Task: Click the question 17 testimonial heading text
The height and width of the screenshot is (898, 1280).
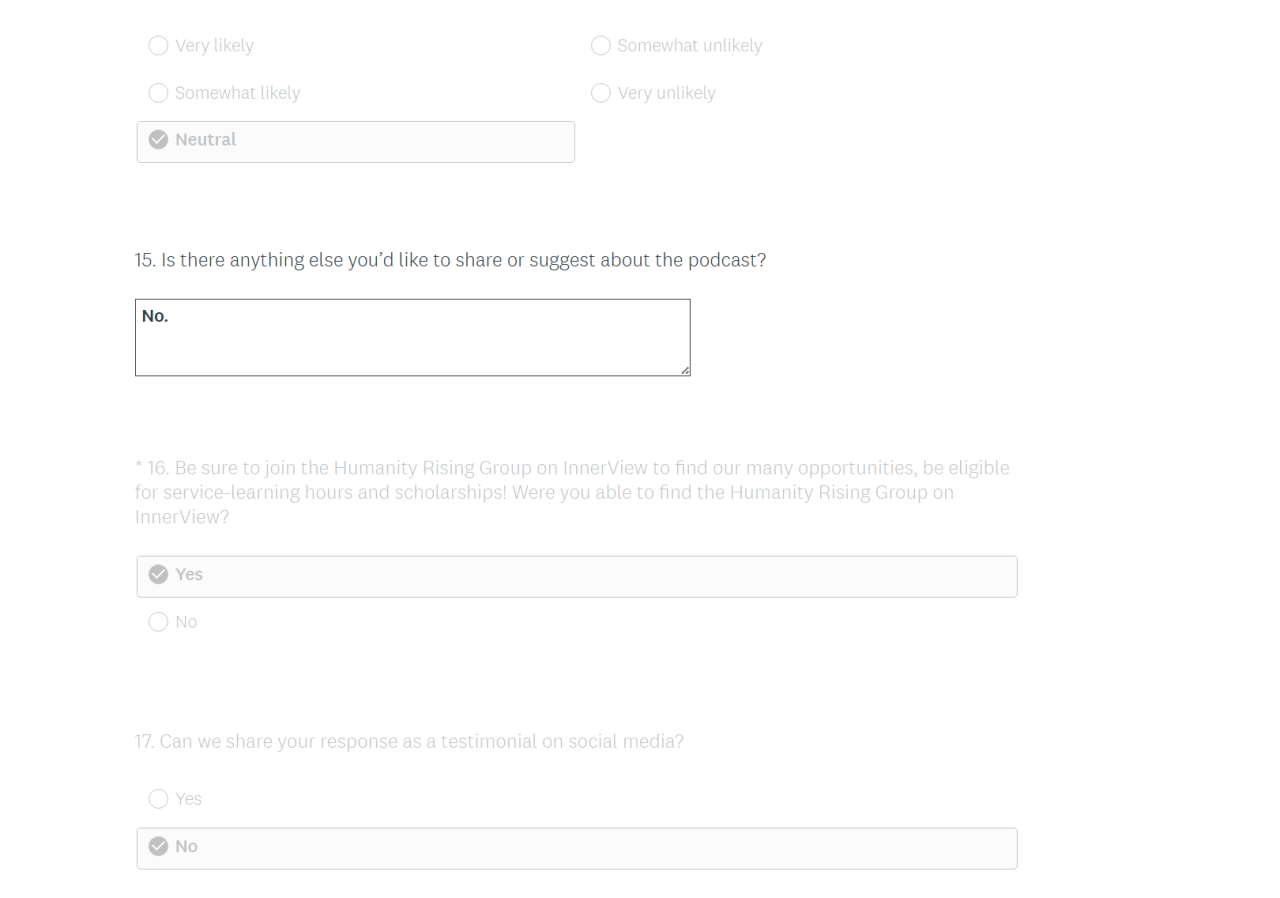Action: click(409, 742)
